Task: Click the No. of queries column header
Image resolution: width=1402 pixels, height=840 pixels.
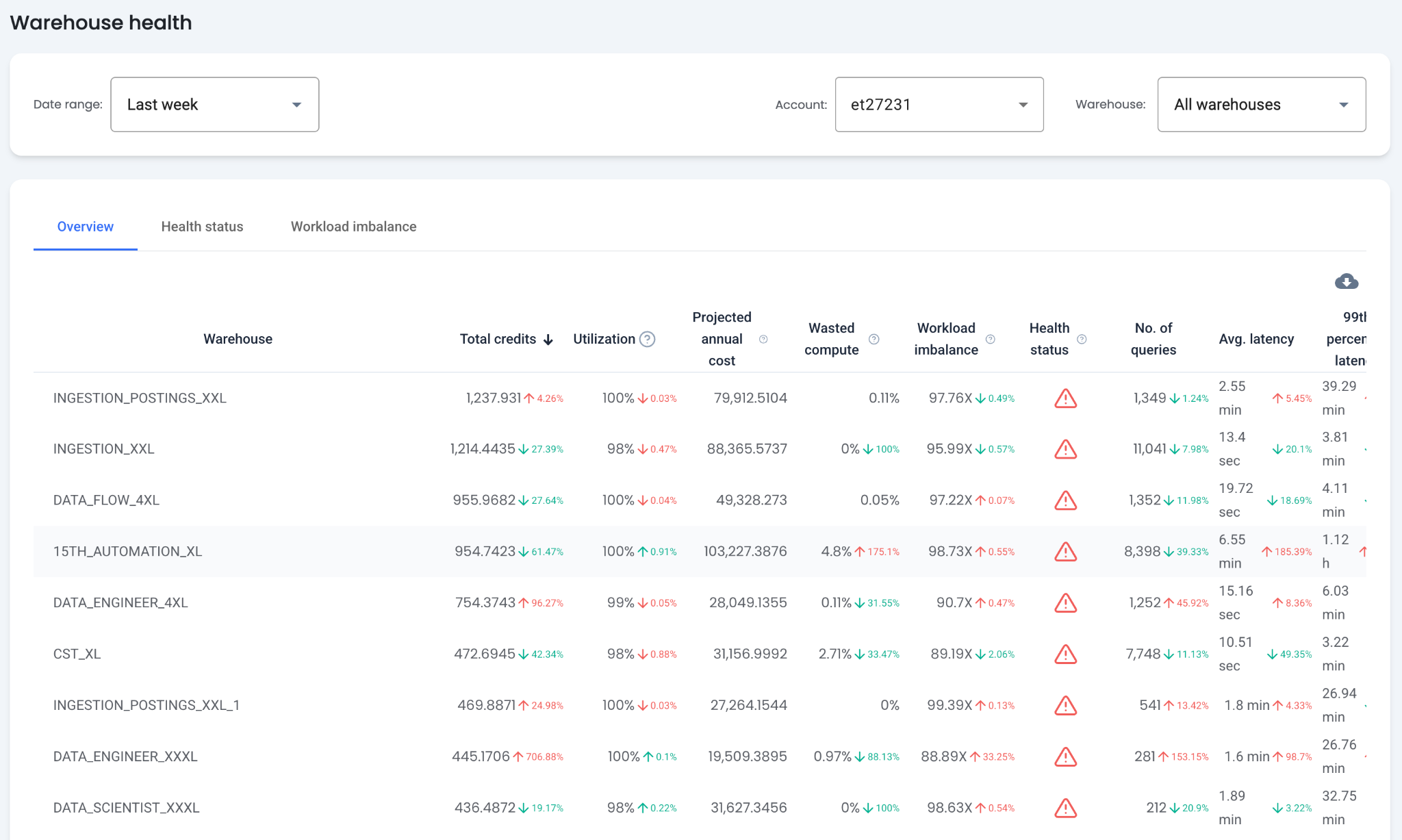Action: [x=1153, y=339]
